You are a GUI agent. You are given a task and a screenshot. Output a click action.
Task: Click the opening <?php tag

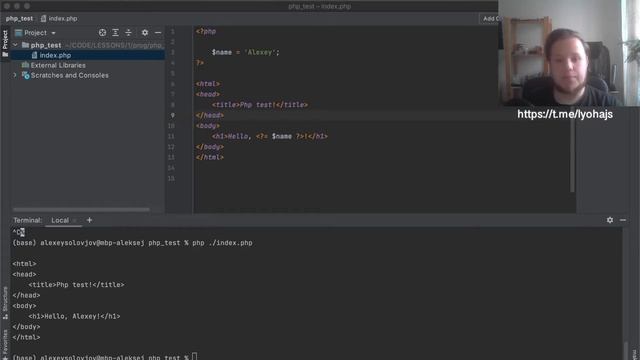pyautogui.click(x=206, y=31)
